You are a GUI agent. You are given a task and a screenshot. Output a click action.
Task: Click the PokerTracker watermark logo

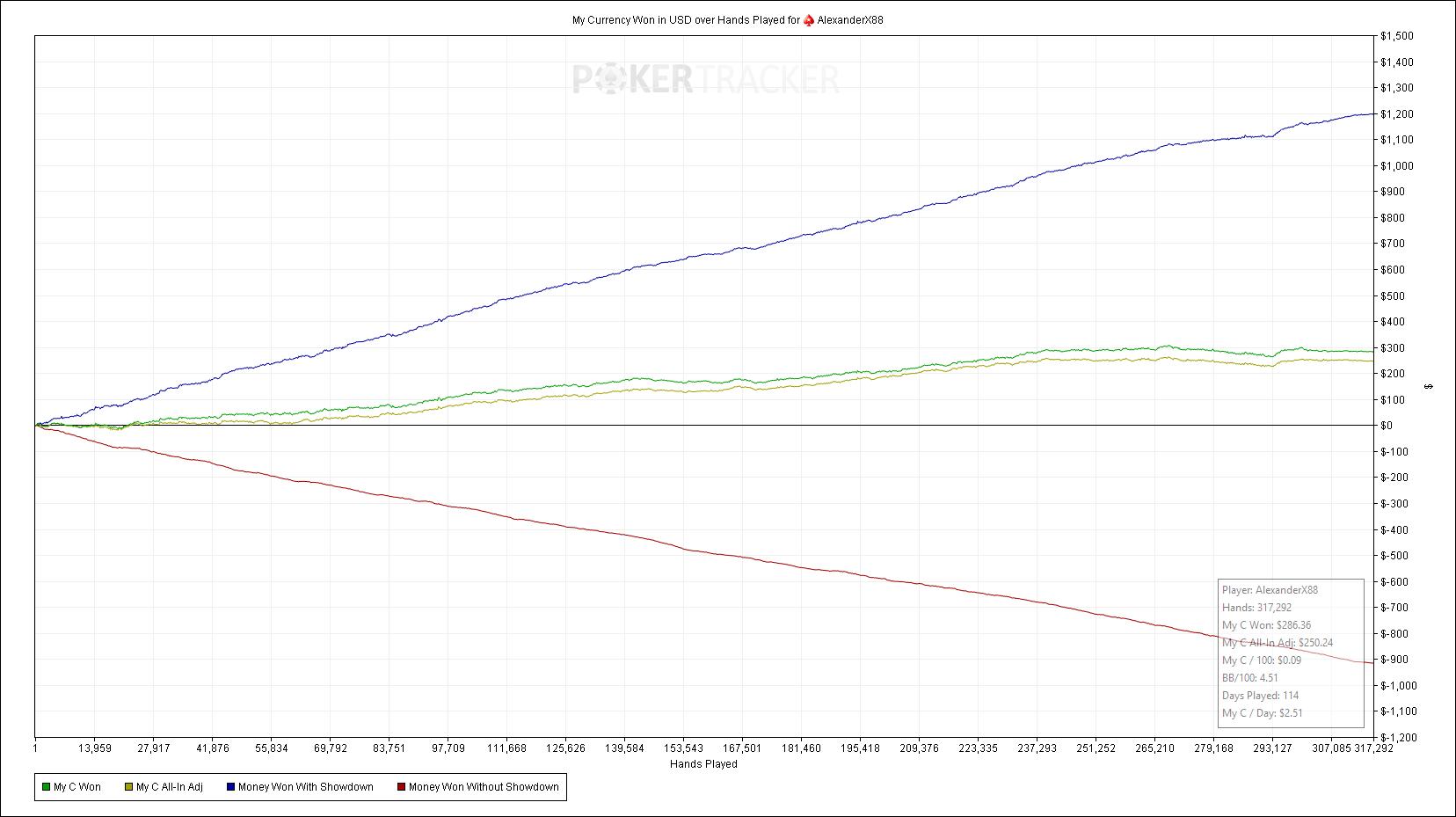[x=706, y=79]
